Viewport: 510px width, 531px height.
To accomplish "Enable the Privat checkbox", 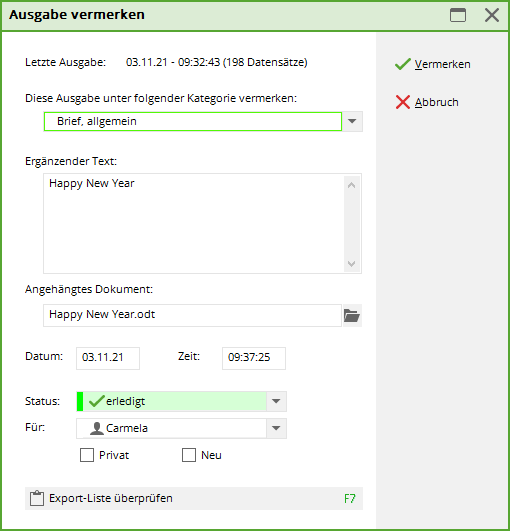I will coord(87,455).
